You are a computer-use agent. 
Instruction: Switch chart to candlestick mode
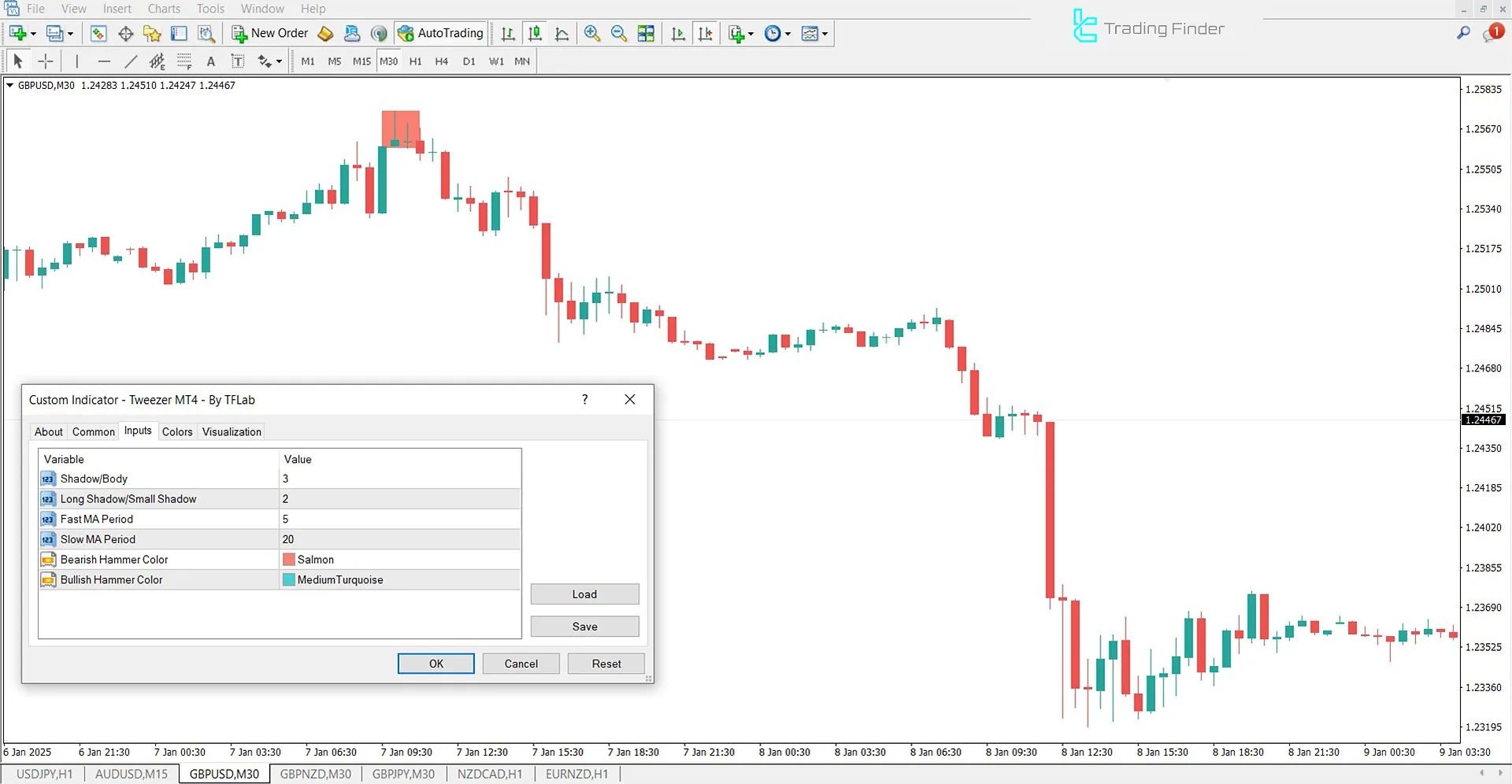click(535, 33)
